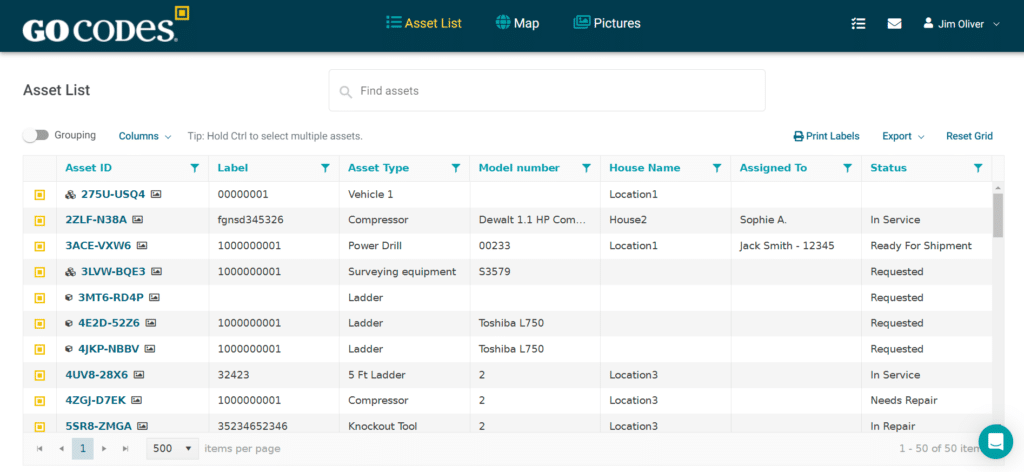Click the filter icon on Status column
The height and width of the screenshot is (472, 1024).
[978, 168]
